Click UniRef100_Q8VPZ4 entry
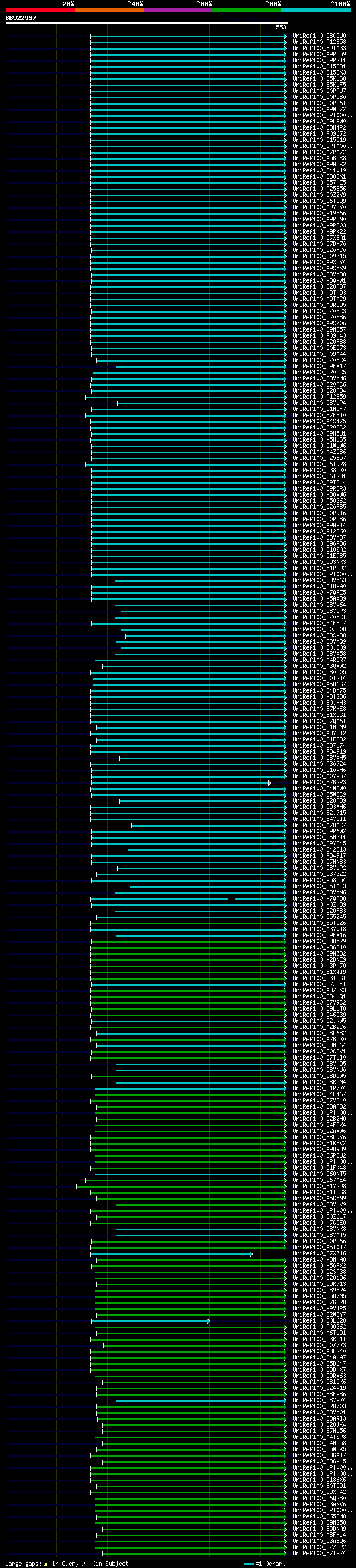Image resolution: width=356 pixels, height=1568 pixels. pyautogui.click(x=319, y=1400)
